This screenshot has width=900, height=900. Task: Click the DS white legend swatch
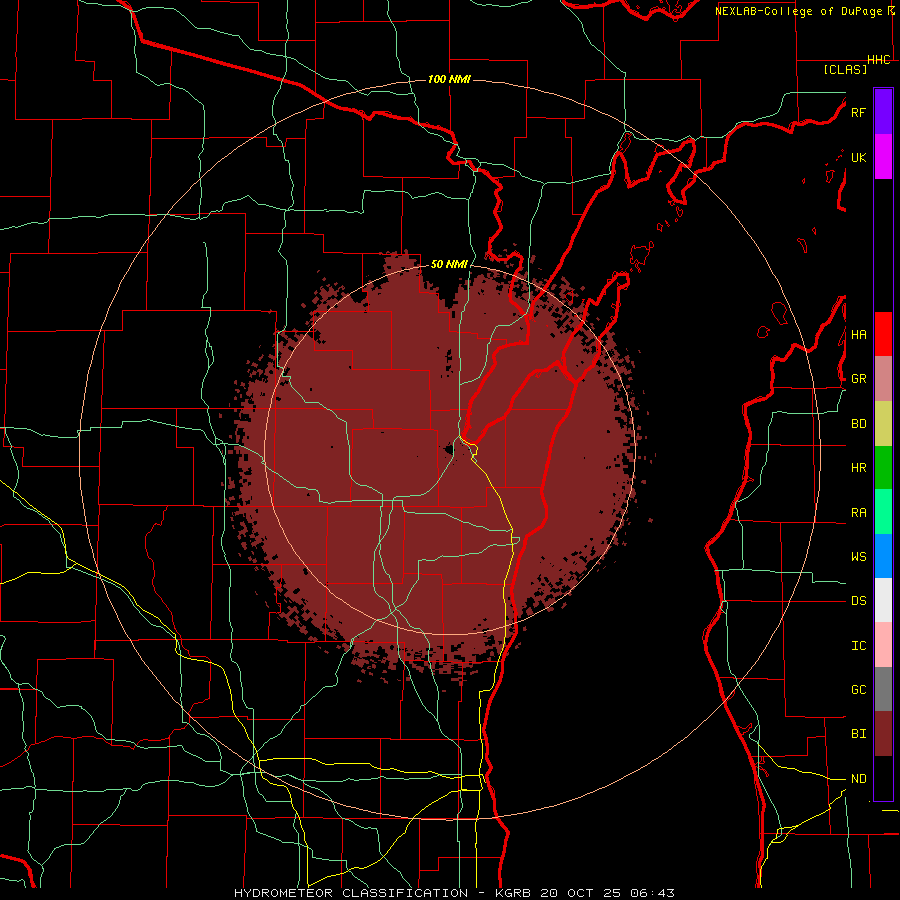883,600
